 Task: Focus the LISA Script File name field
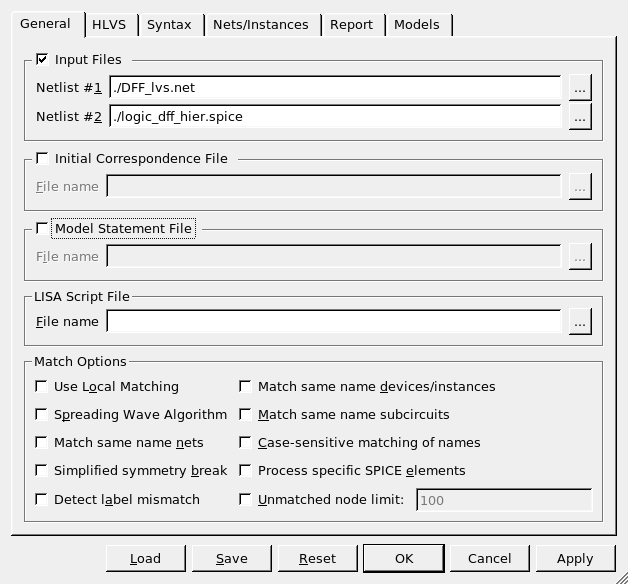click(x=334, y=322)
